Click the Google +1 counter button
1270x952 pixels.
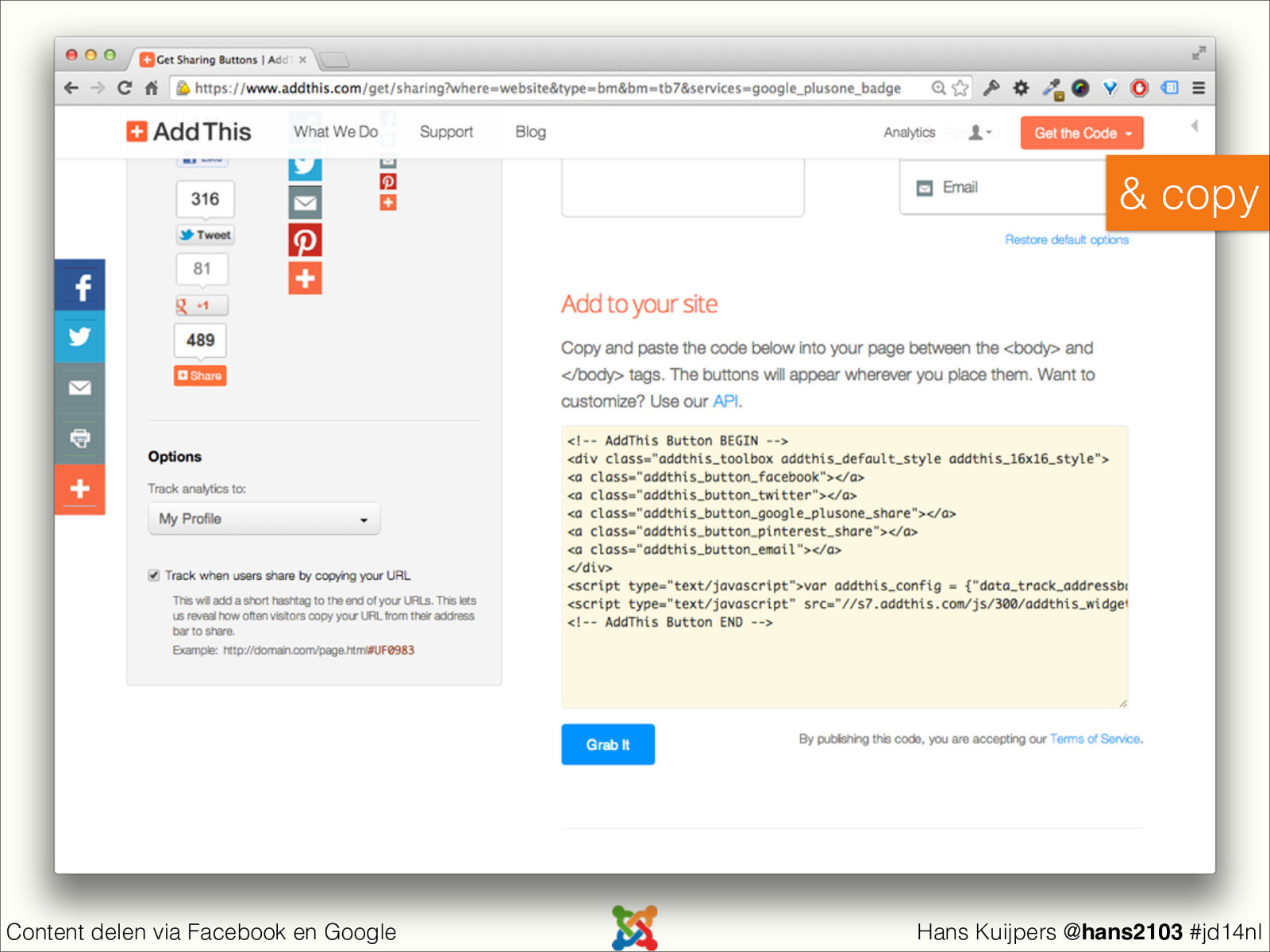[x=202, y=305]
